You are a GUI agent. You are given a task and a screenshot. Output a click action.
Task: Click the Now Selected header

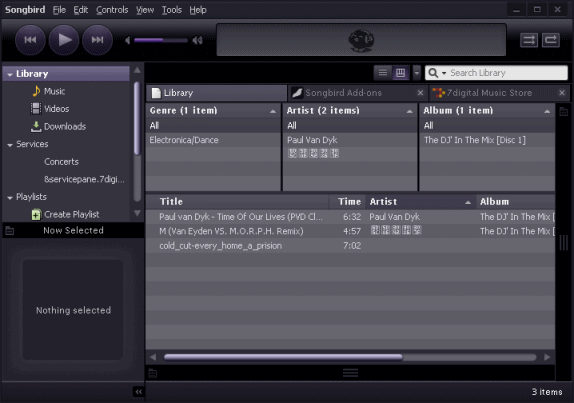tap(73, 230)
